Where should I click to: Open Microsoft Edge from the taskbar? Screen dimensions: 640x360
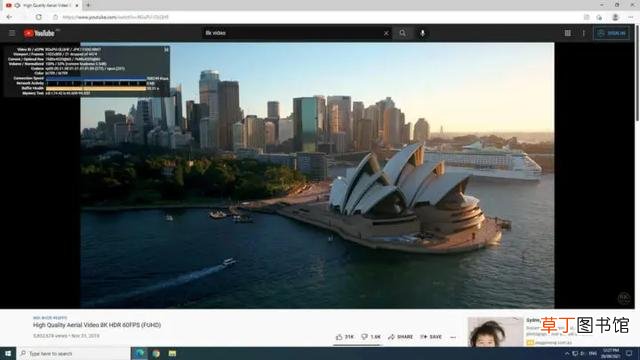coord(140,353)
